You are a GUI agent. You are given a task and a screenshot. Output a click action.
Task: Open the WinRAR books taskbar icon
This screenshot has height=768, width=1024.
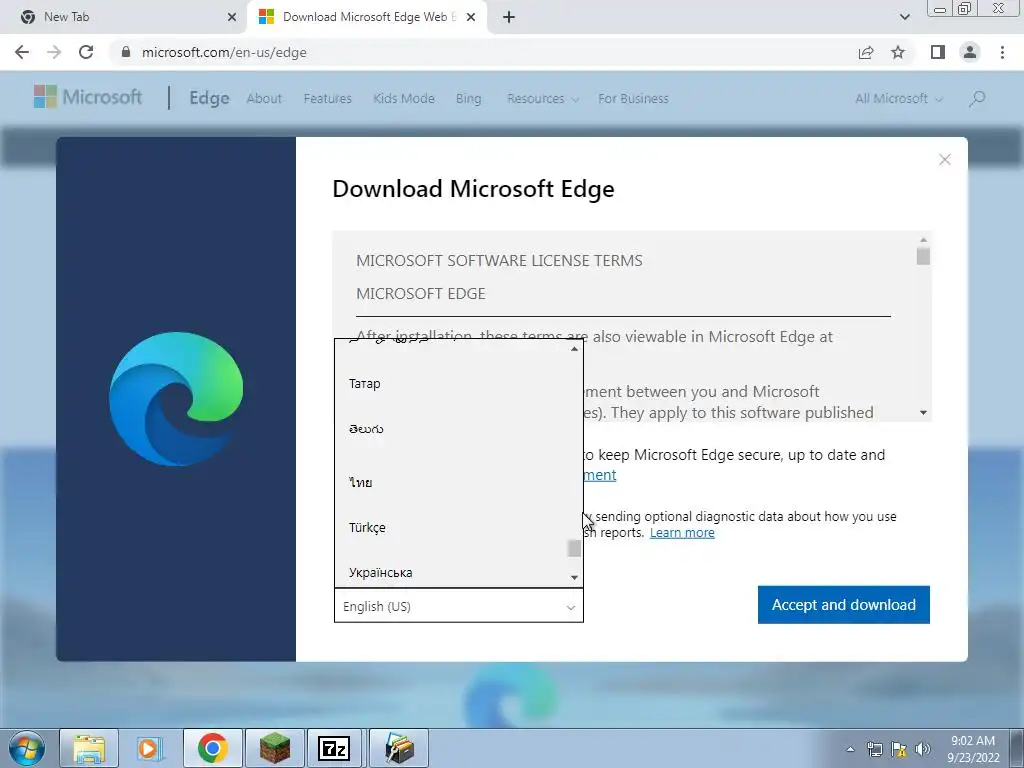tap(399, 748)
